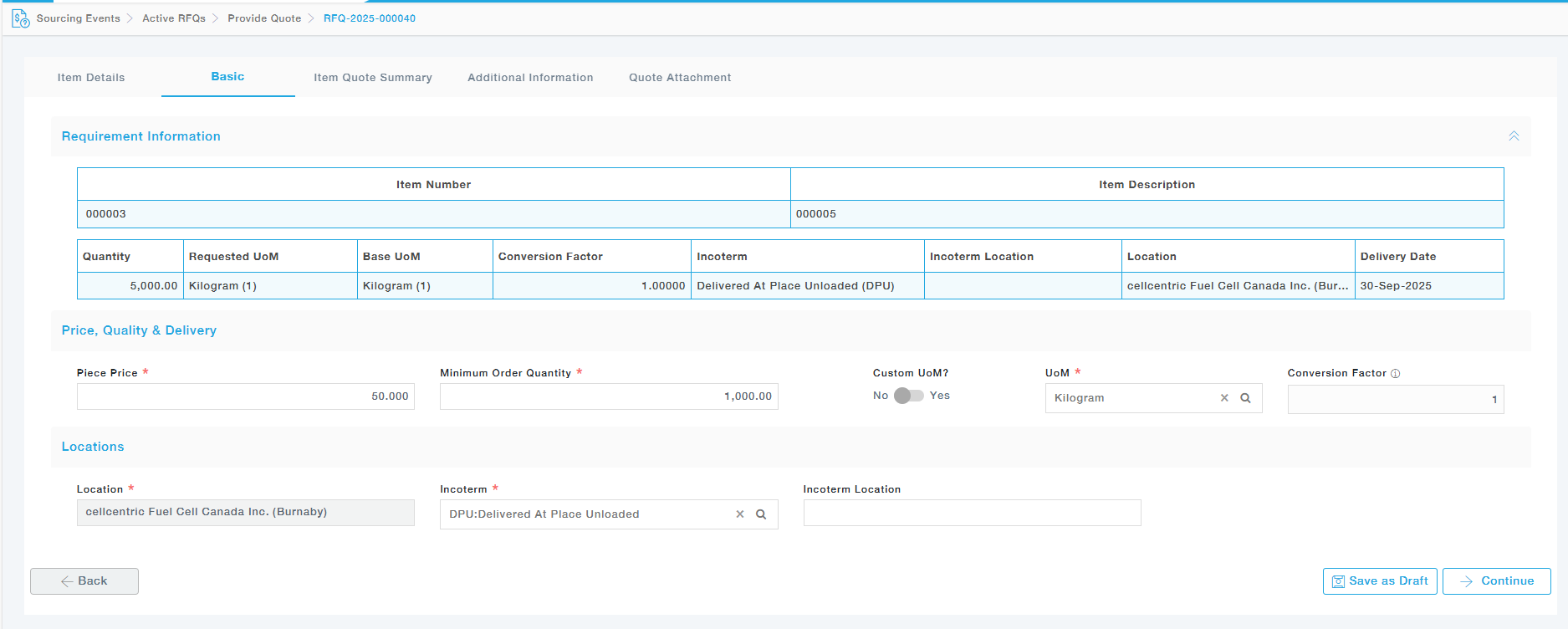The width and height of the screenshot is (1568, 629).
Task: Save the quote as draft
Action: click(1379, 581)
